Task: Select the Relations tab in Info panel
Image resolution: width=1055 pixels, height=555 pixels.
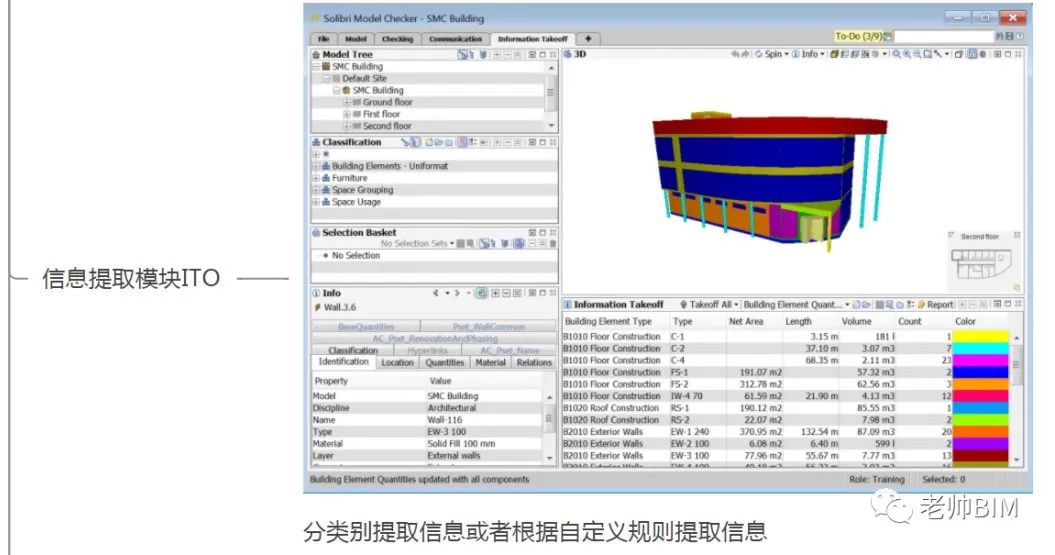Action: tap(534, 363)
